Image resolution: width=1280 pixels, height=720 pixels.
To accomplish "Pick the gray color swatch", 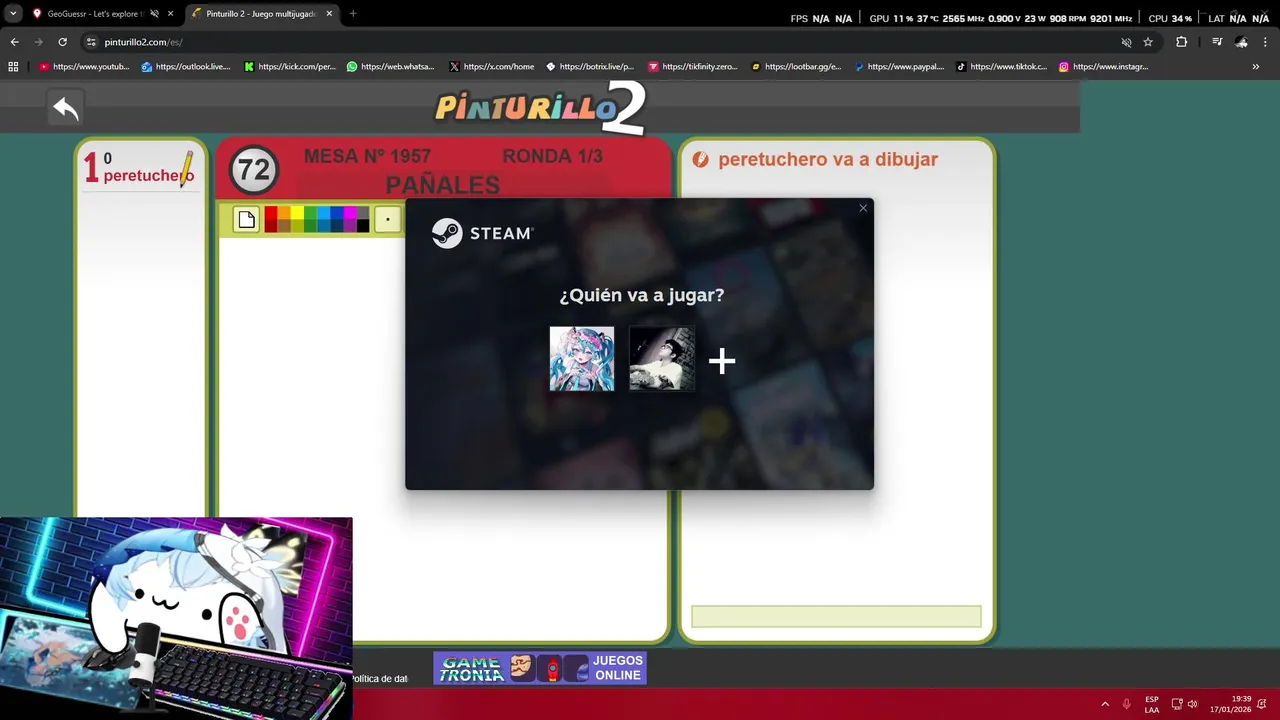I will (362, 213).
